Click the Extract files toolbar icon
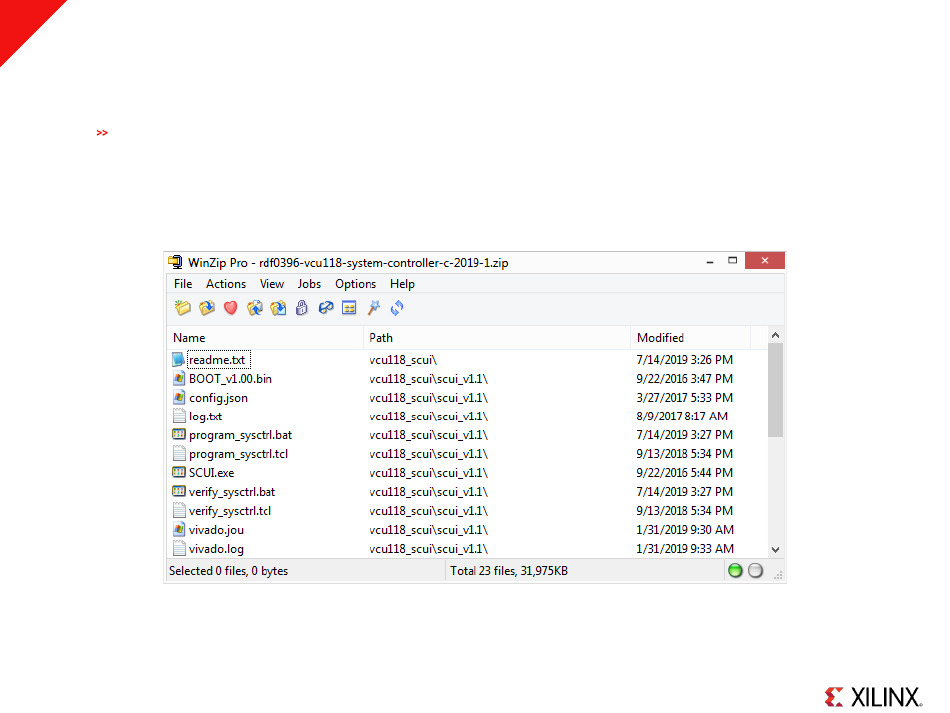This screenshot has width=950, height=713. click(278, 308)
